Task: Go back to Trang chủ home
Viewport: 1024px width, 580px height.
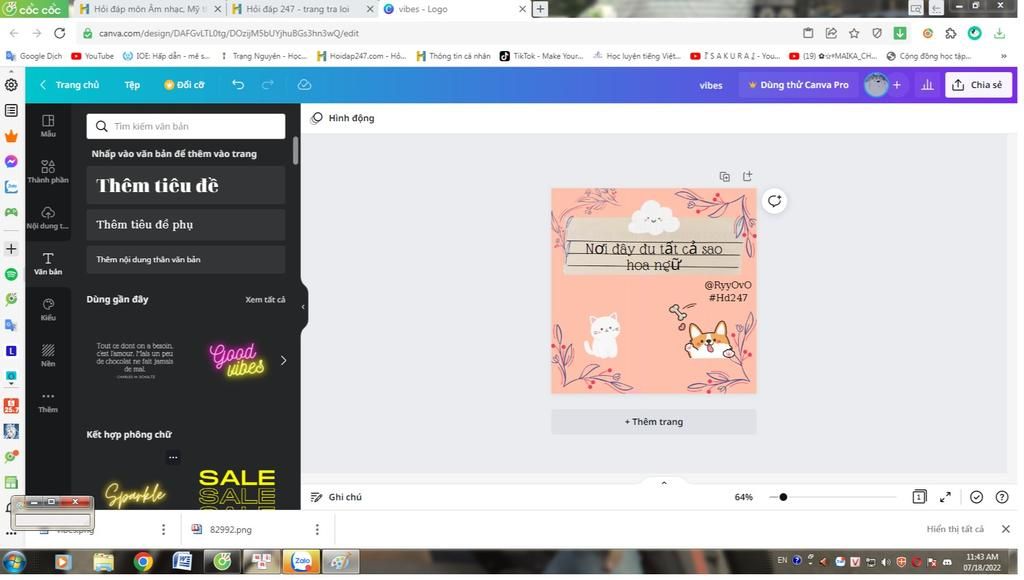Action: point(70,85)
